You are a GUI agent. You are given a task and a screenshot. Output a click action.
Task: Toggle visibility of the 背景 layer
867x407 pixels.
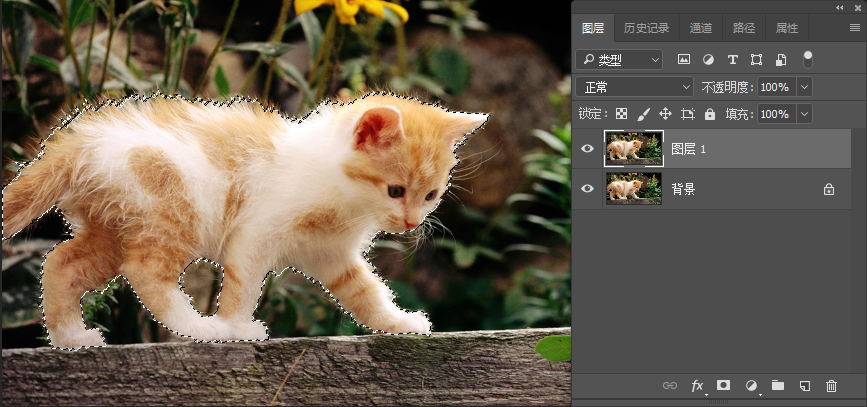point(588,188)
